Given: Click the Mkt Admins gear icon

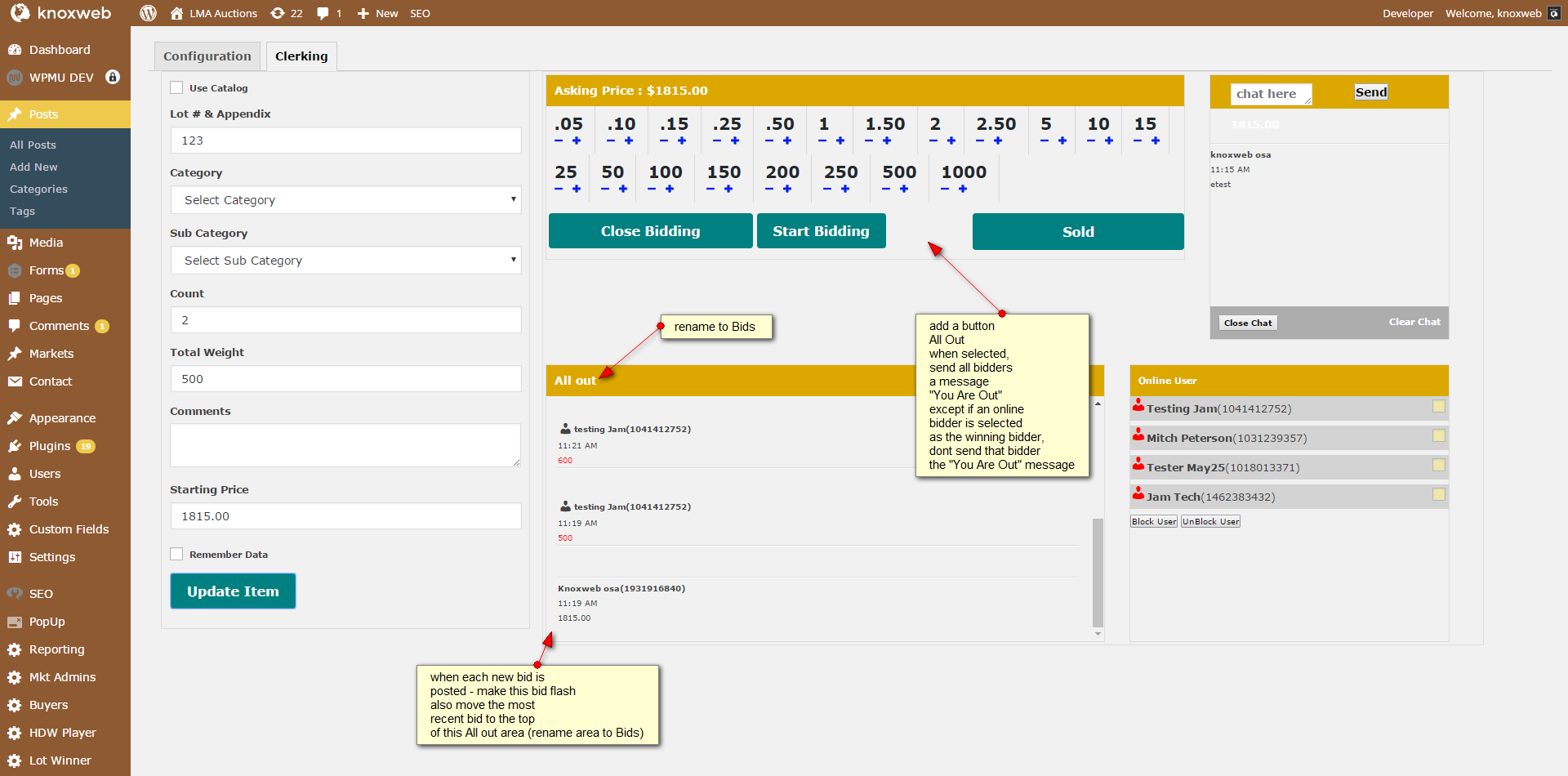Looking at the screenshot, I should click(15, 677).
